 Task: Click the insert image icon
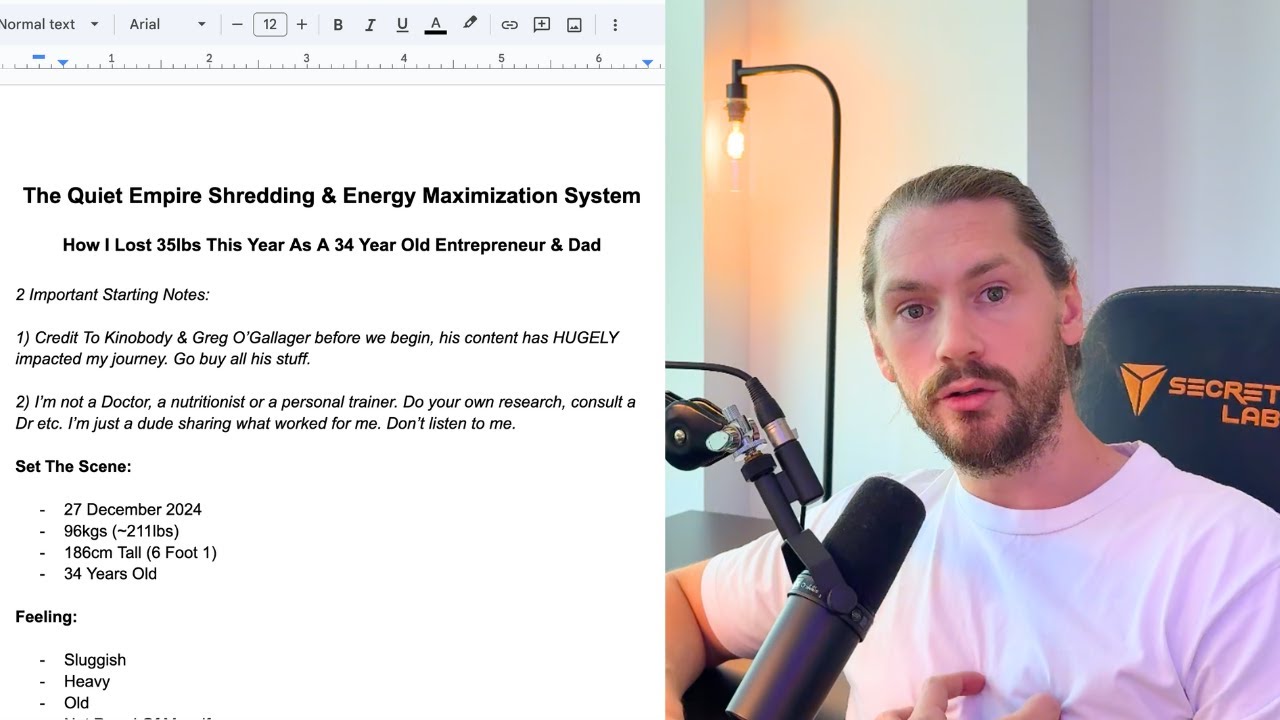(x=574, y=24)
